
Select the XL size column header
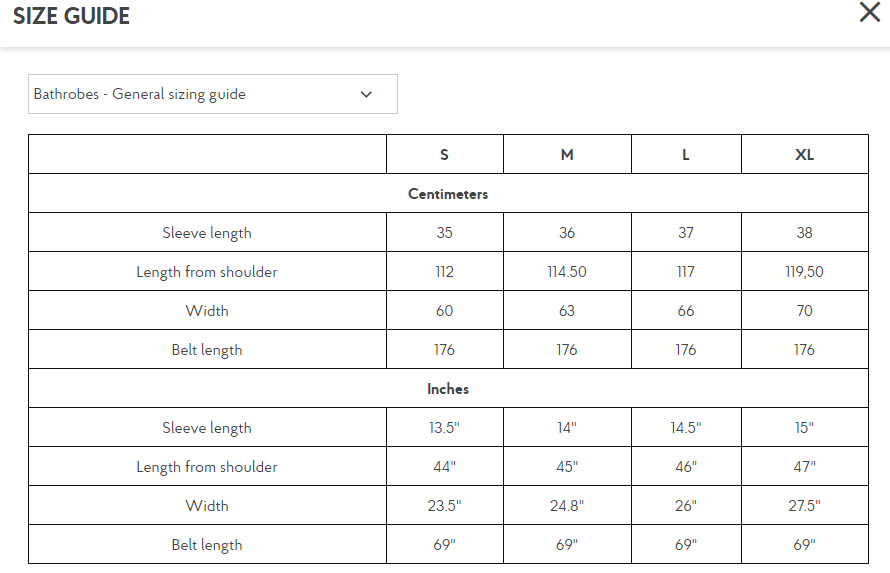(804, 154)
